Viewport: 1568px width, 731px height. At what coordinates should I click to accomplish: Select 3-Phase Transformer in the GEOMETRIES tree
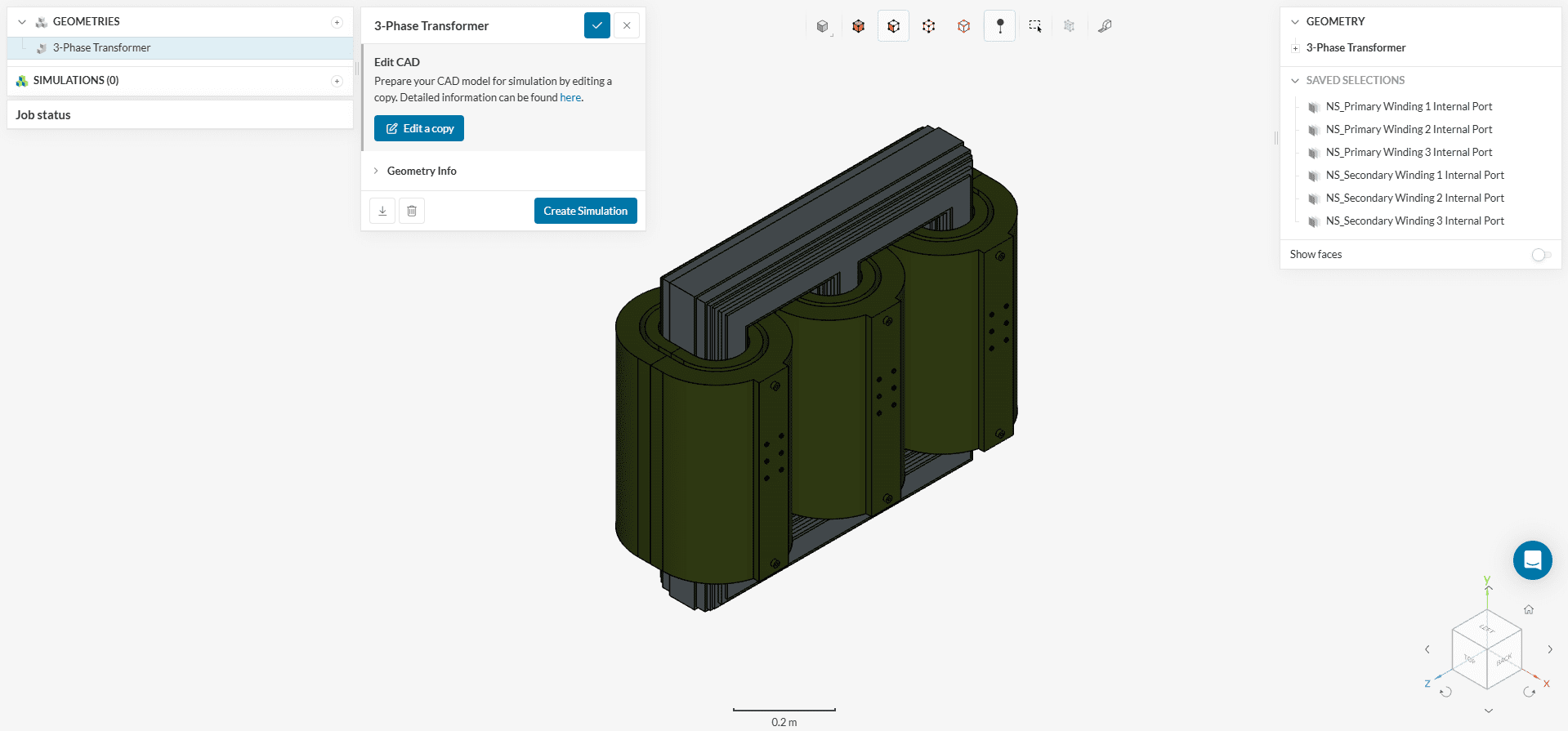click(101, 47)
